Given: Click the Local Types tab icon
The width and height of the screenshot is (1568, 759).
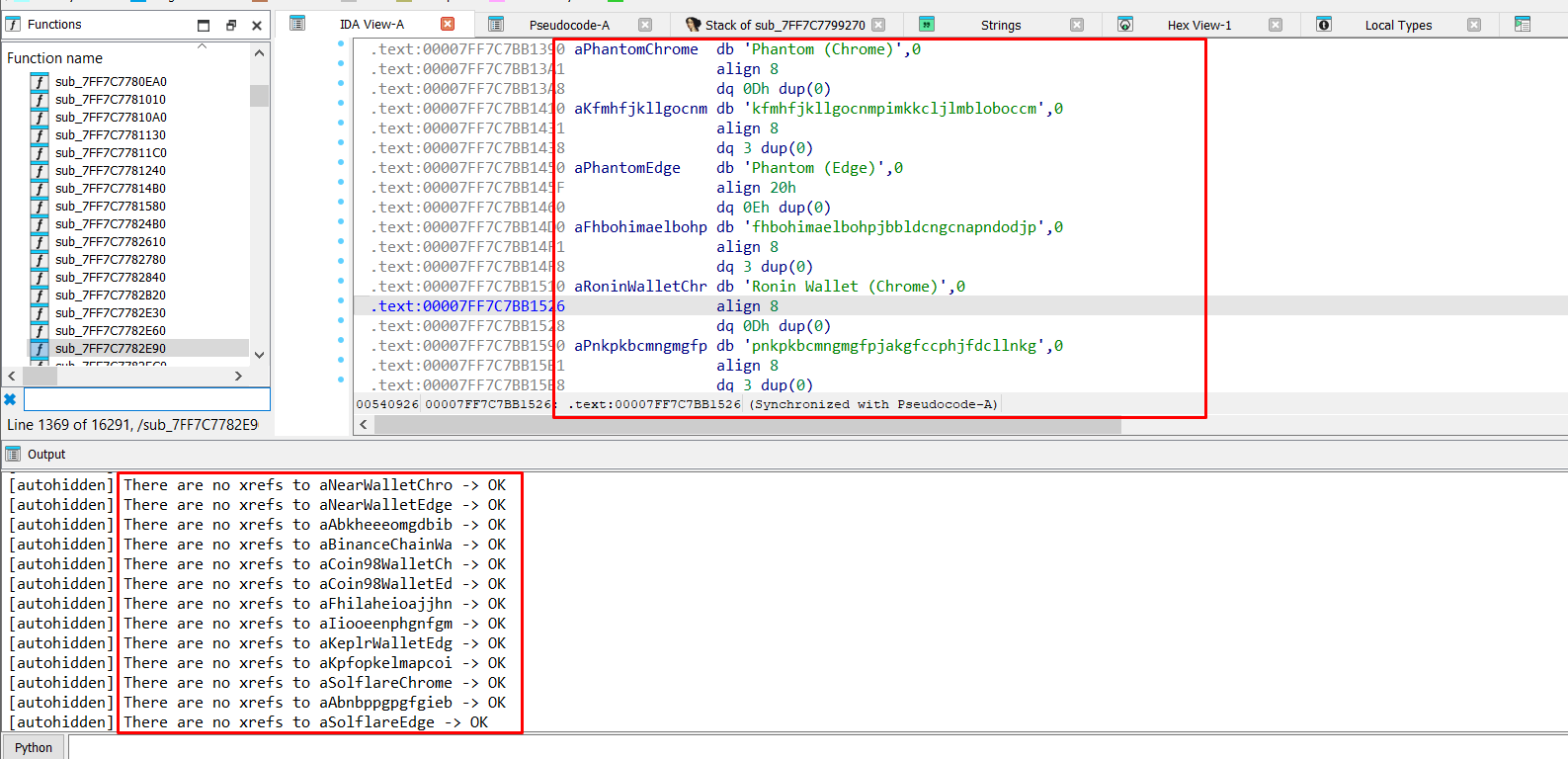Looking at the screenshot, I should [x=1324, y=24].
